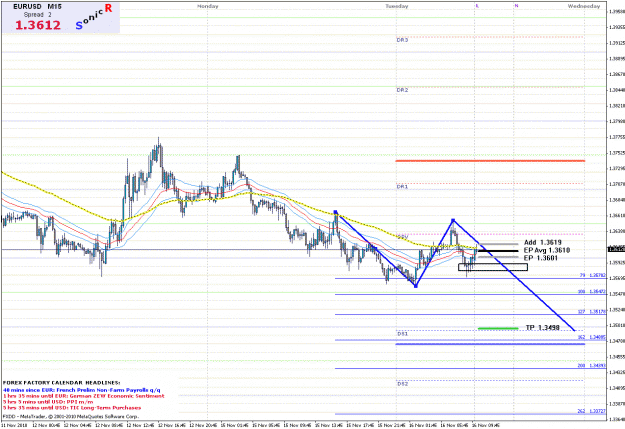This screenshot has width=625, height=429.
Task: Click the Fibonacci 262 level label
Action: [592, 411]
